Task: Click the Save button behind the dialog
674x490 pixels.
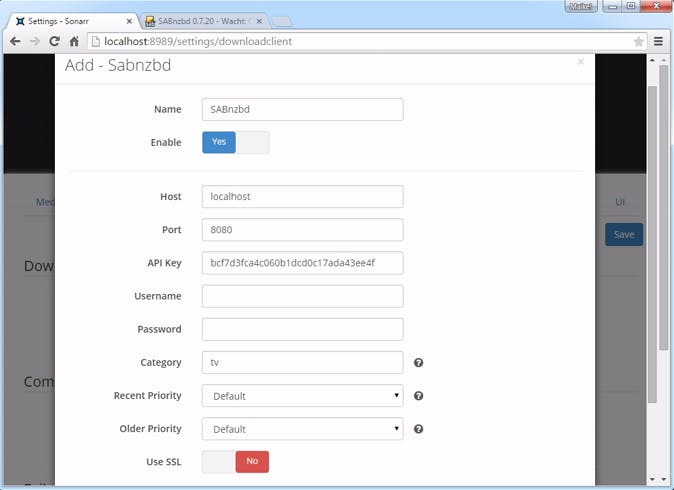Action: coord(624,235)
